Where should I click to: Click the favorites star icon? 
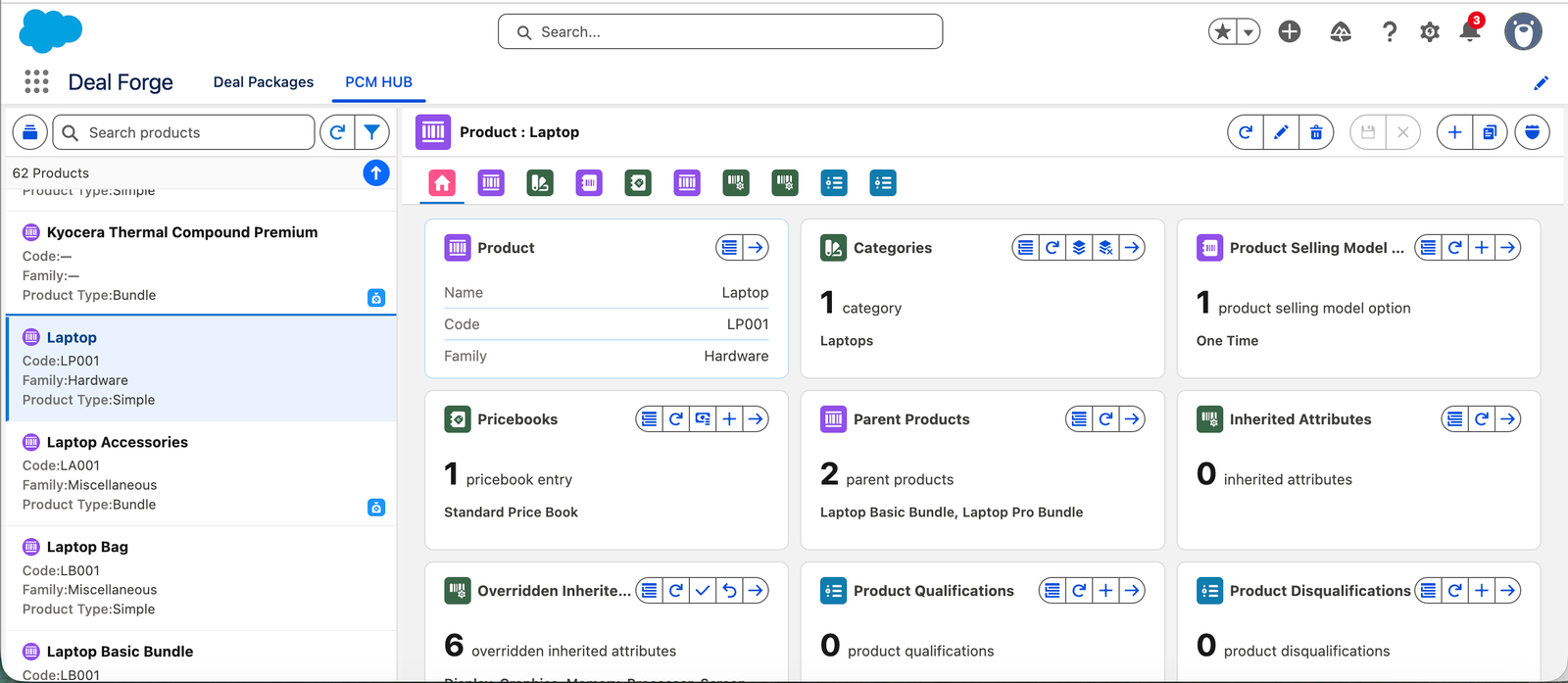coord(1222,32)
